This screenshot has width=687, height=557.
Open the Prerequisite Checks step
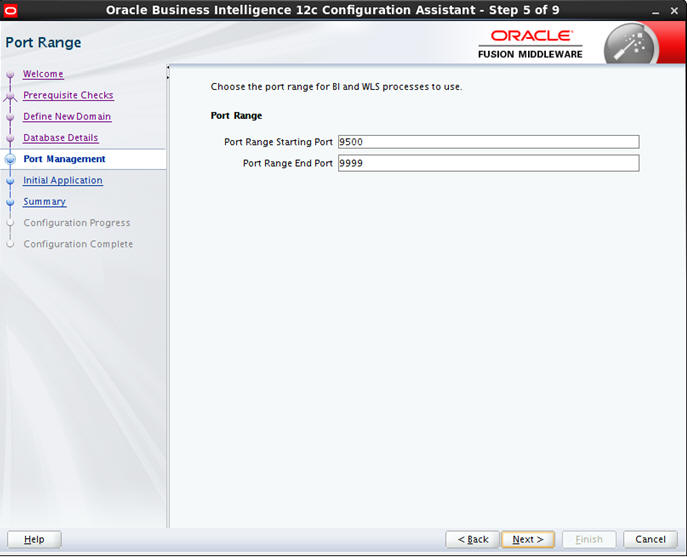tap(68, 95)
